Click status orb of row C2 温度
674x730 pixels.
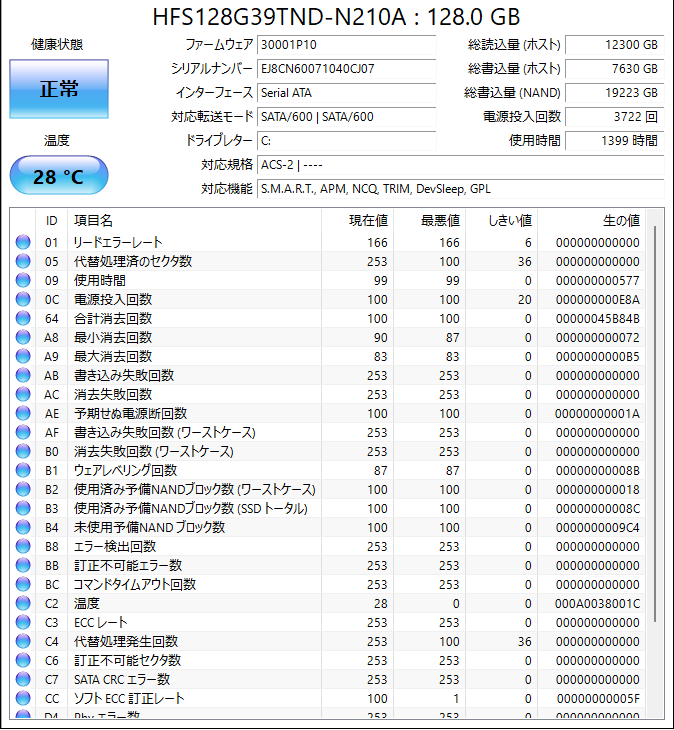point(23,603)
